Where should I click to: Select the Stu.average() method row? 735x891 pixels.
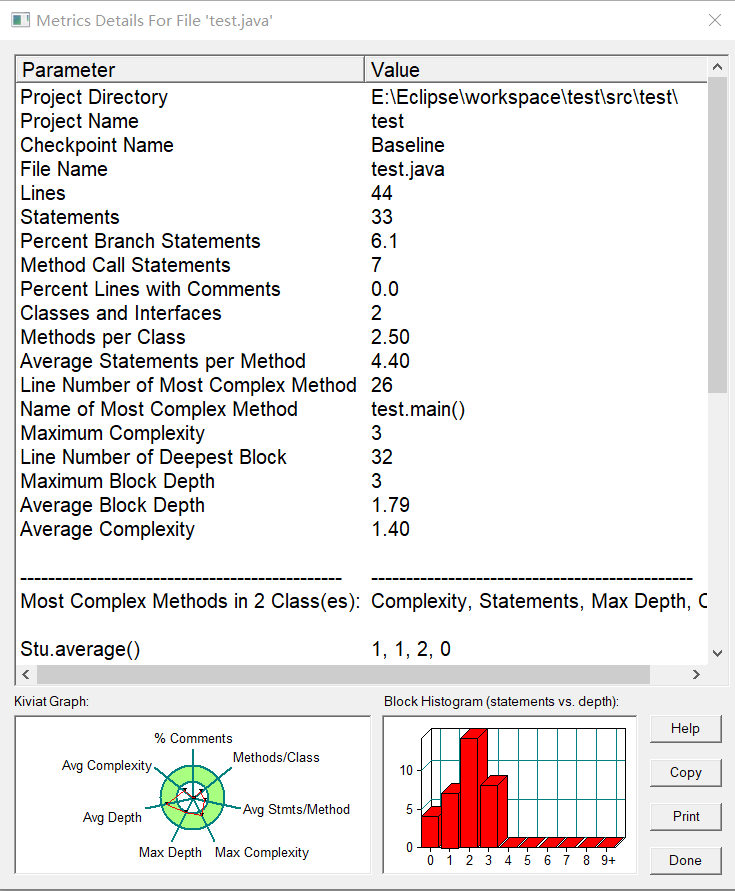(362, 649)
